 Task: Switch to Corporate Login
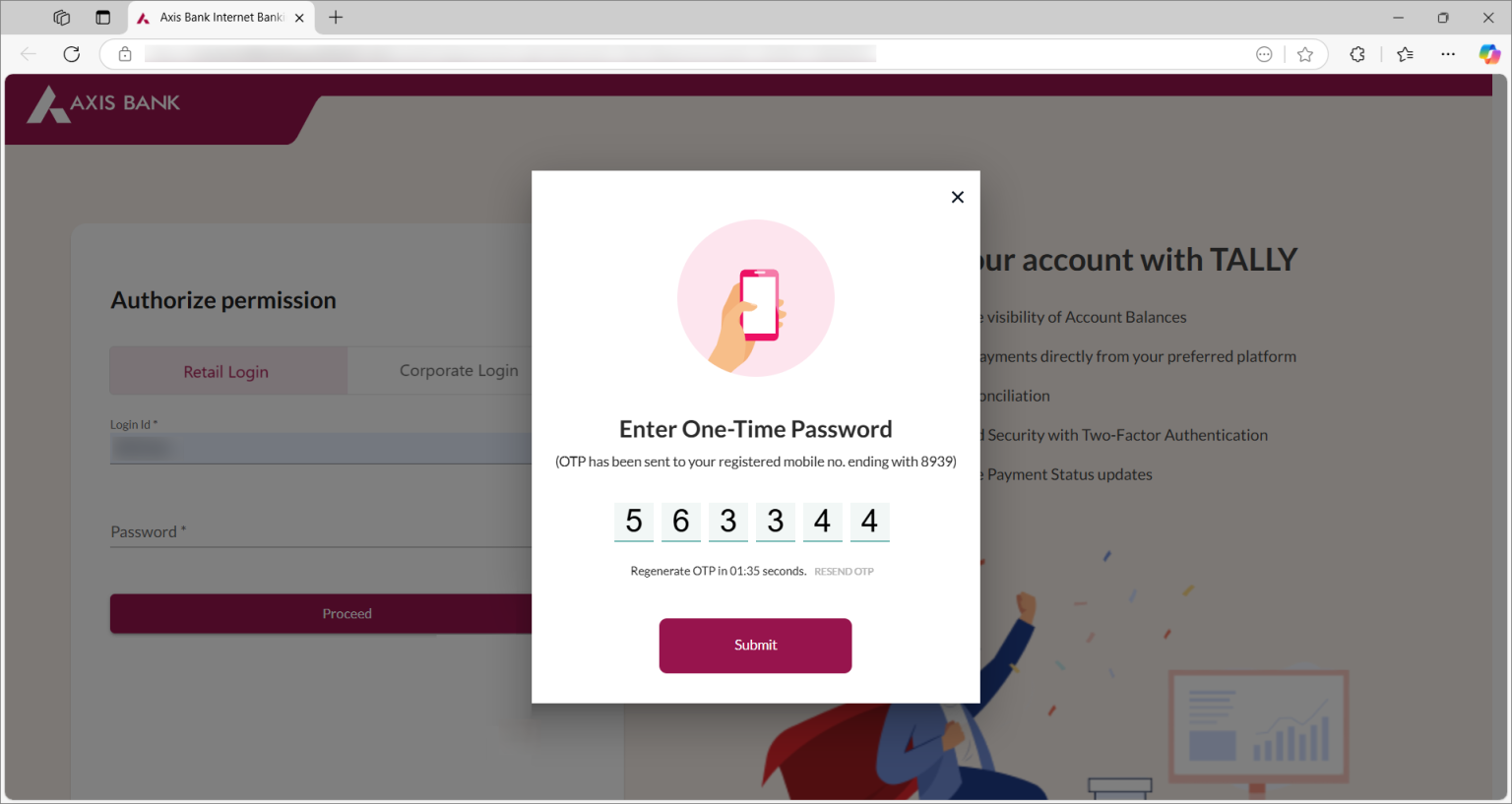pos(459,370)
